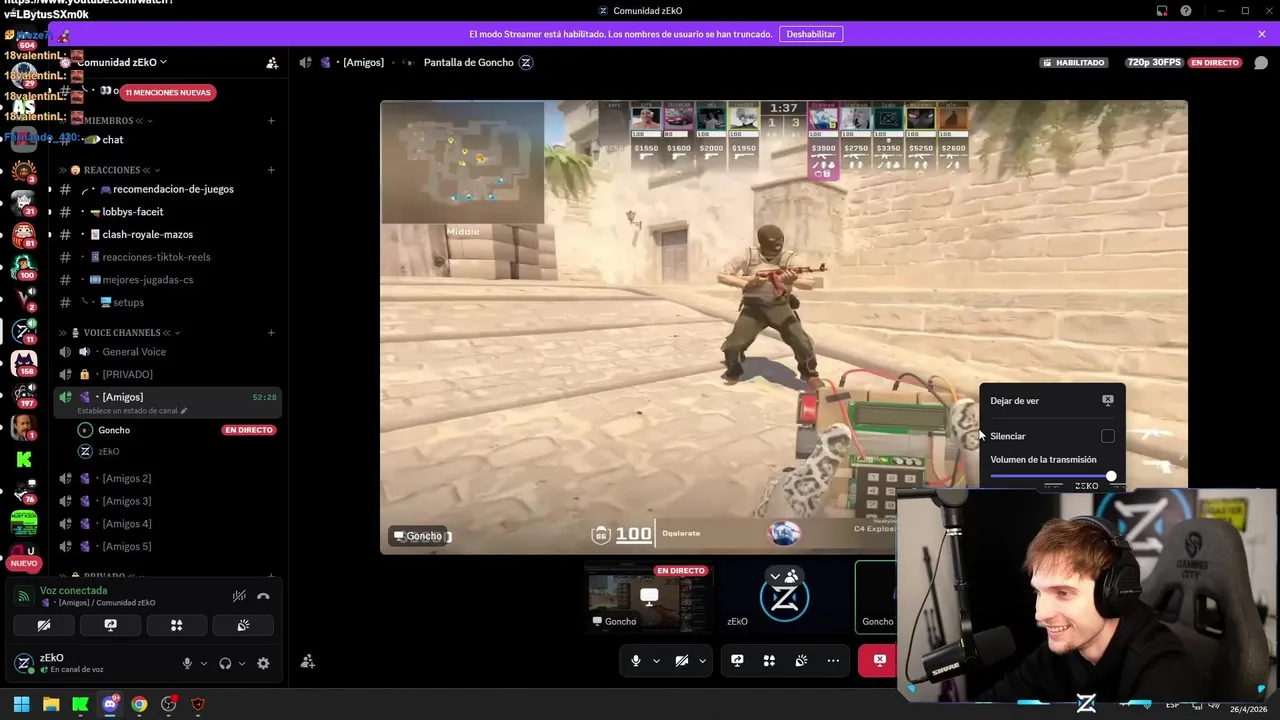
Task: Open Google Chrome from the taskbar
Action: pos(139,704)
